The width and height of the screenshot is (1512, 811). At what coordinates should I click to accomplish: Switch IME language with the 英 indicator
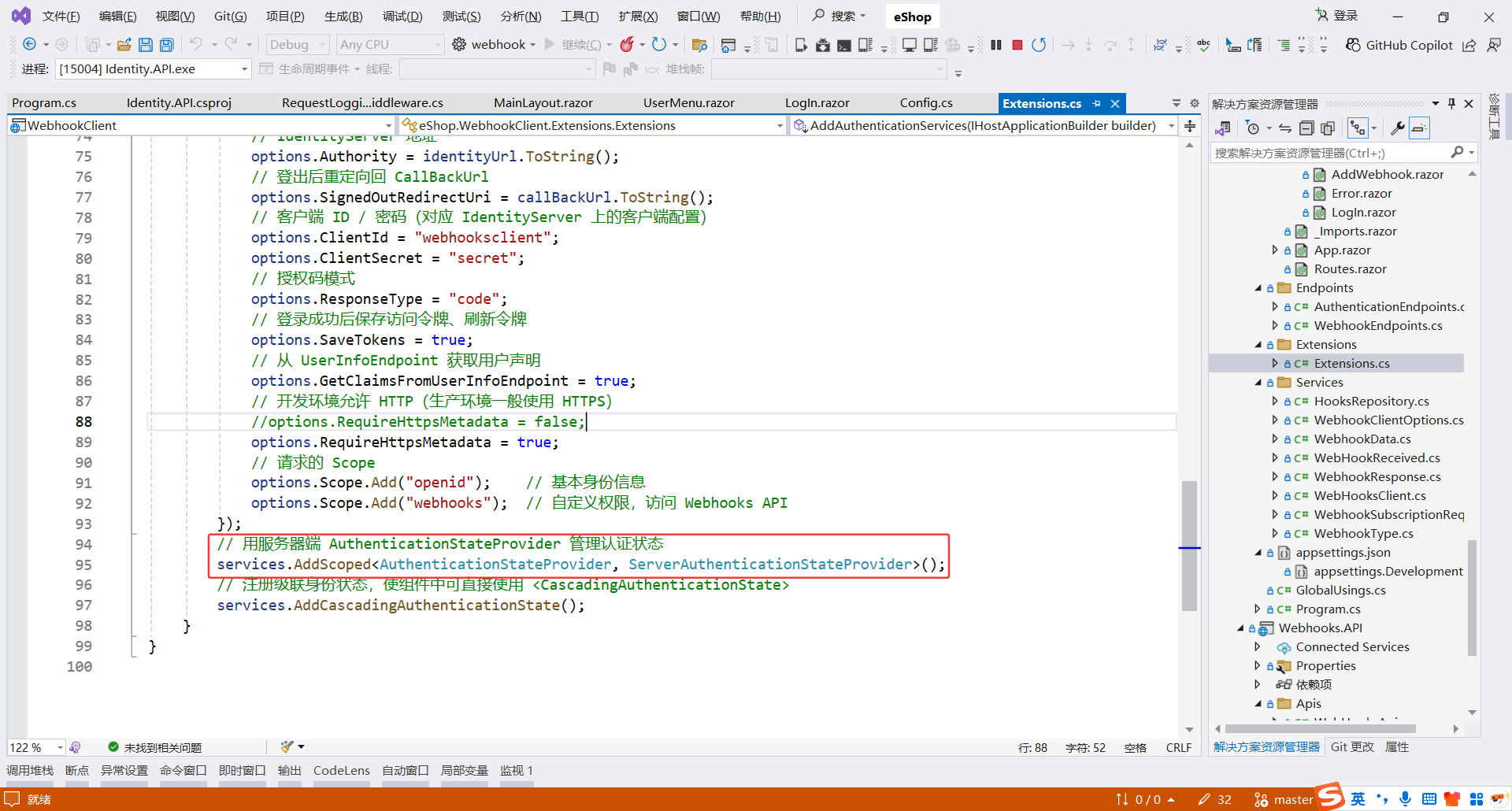[x=1358, y=799]
